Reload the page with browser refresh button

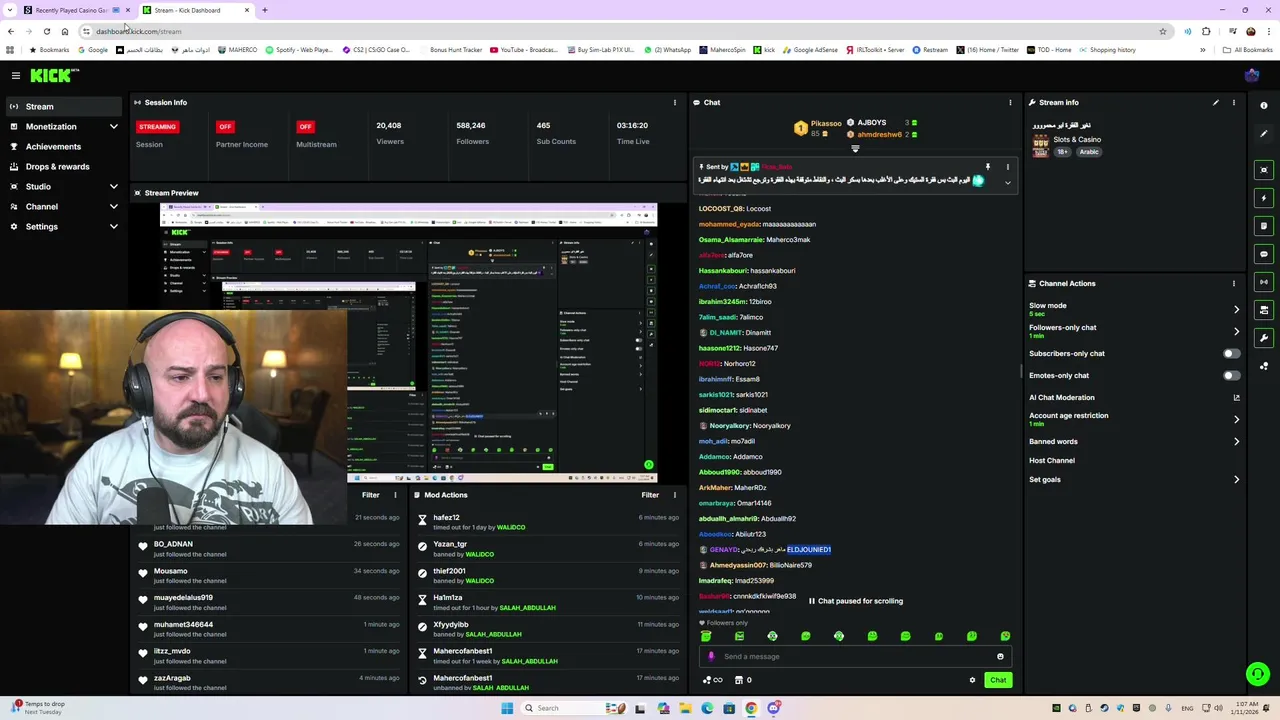[x=46, y=31]
